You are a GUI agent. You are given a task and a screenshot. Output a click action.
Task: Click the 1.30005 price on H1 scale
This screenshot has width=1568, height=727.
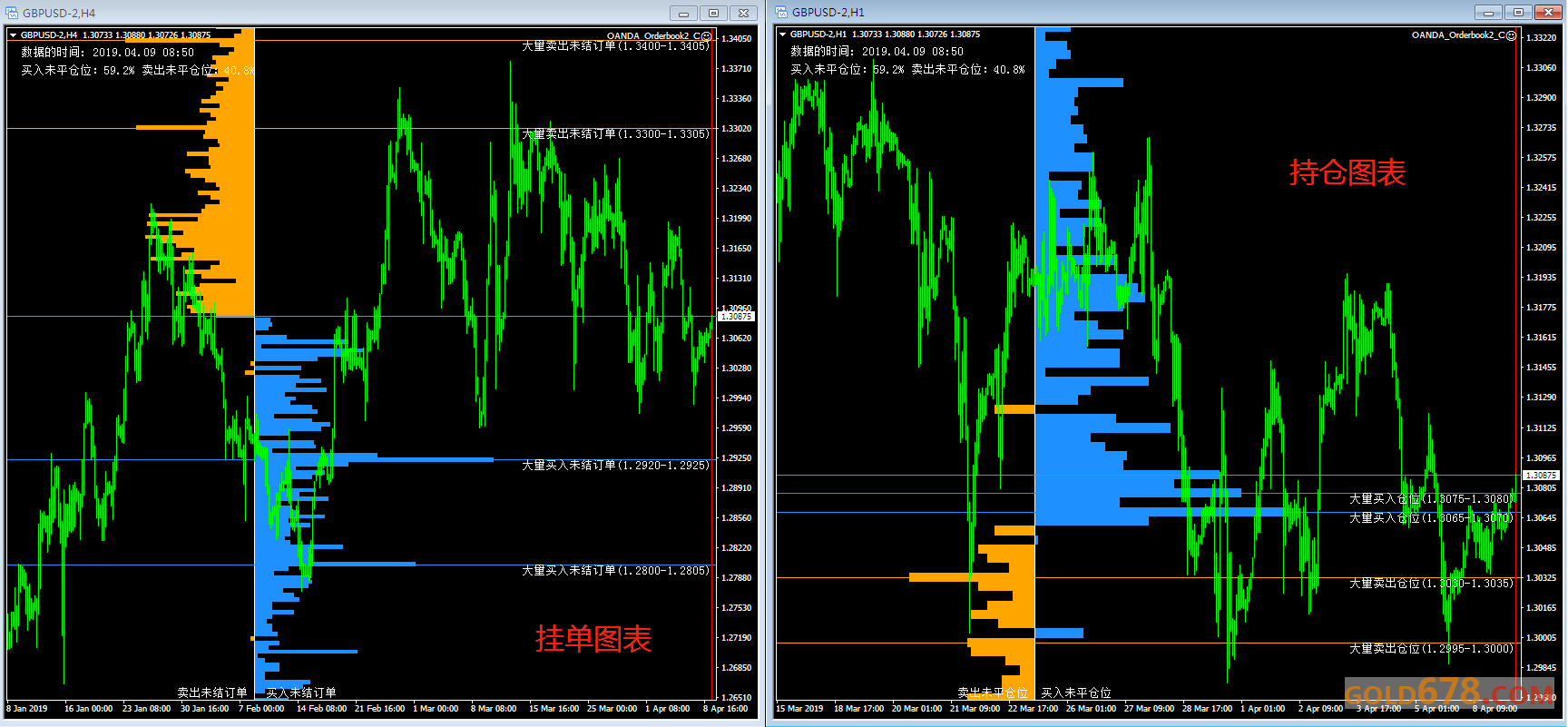point(1541,637)
